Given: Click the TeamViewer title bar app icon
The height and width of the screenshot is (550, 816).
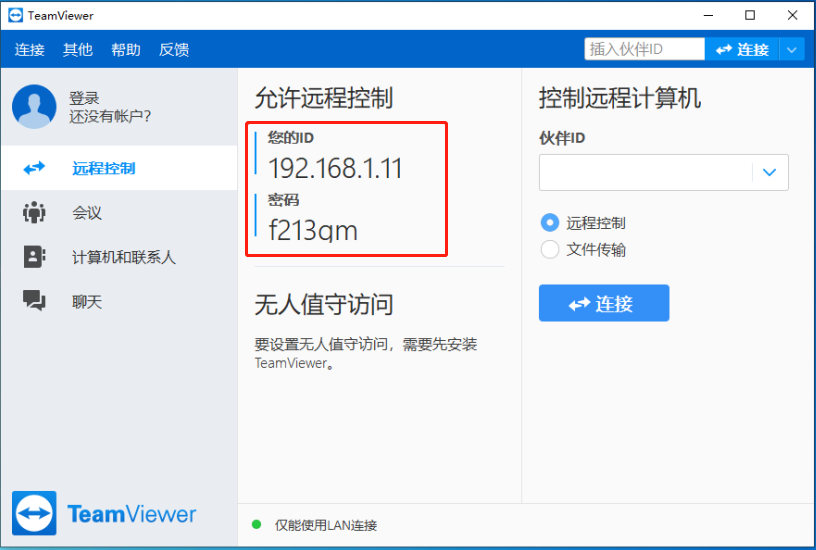Looking at the screenshot, I should pos(15,15).
